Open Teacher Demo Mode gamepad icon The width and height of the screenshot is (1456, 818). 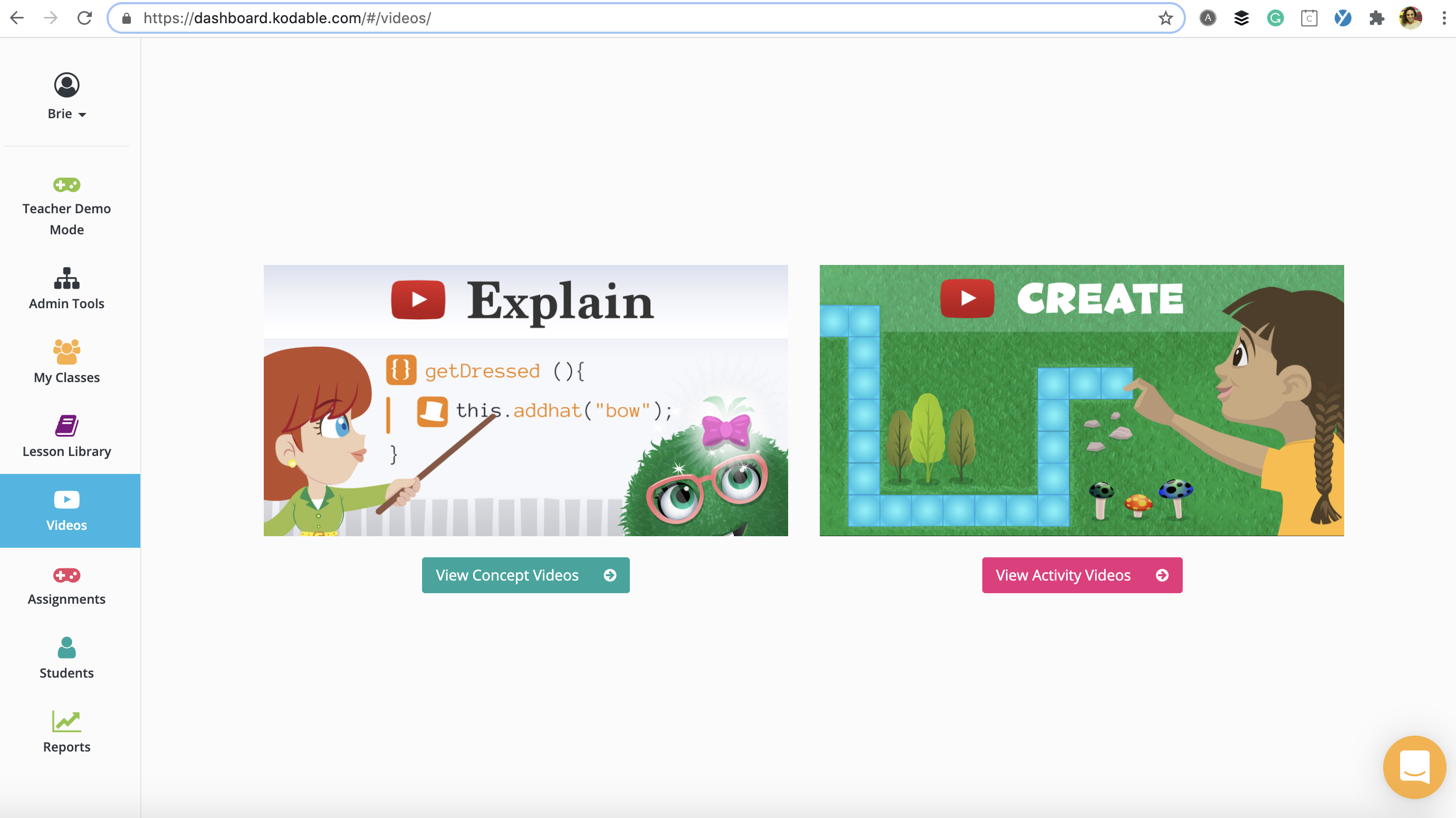pyautogui.click(x=66, y=185)
